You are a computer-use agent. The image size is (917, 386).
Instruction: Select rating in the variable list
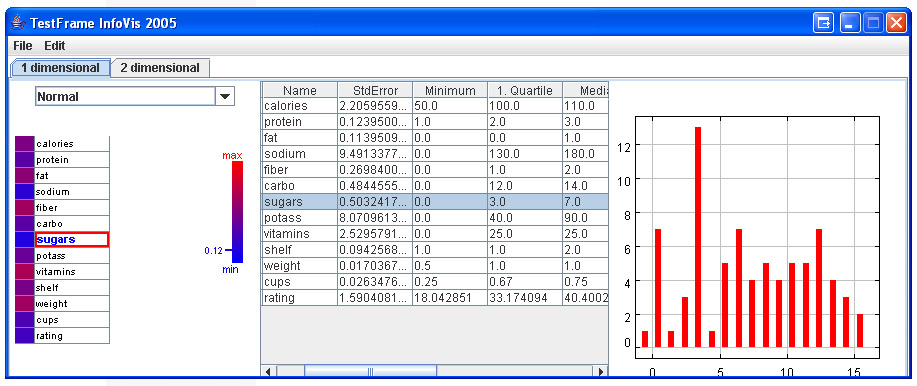tap(72, 336)
